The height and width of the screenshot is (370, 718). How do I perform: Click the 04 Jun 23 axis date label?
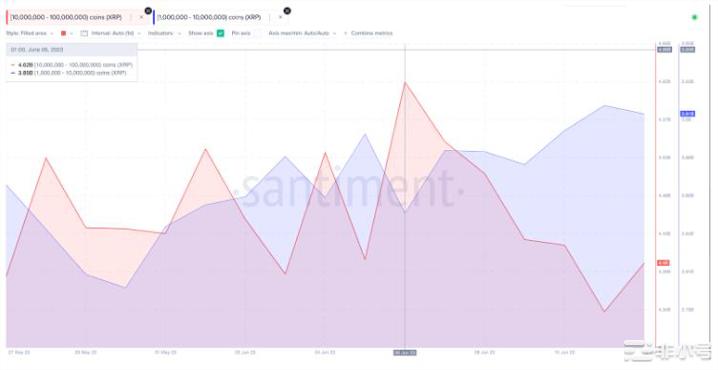325,353
